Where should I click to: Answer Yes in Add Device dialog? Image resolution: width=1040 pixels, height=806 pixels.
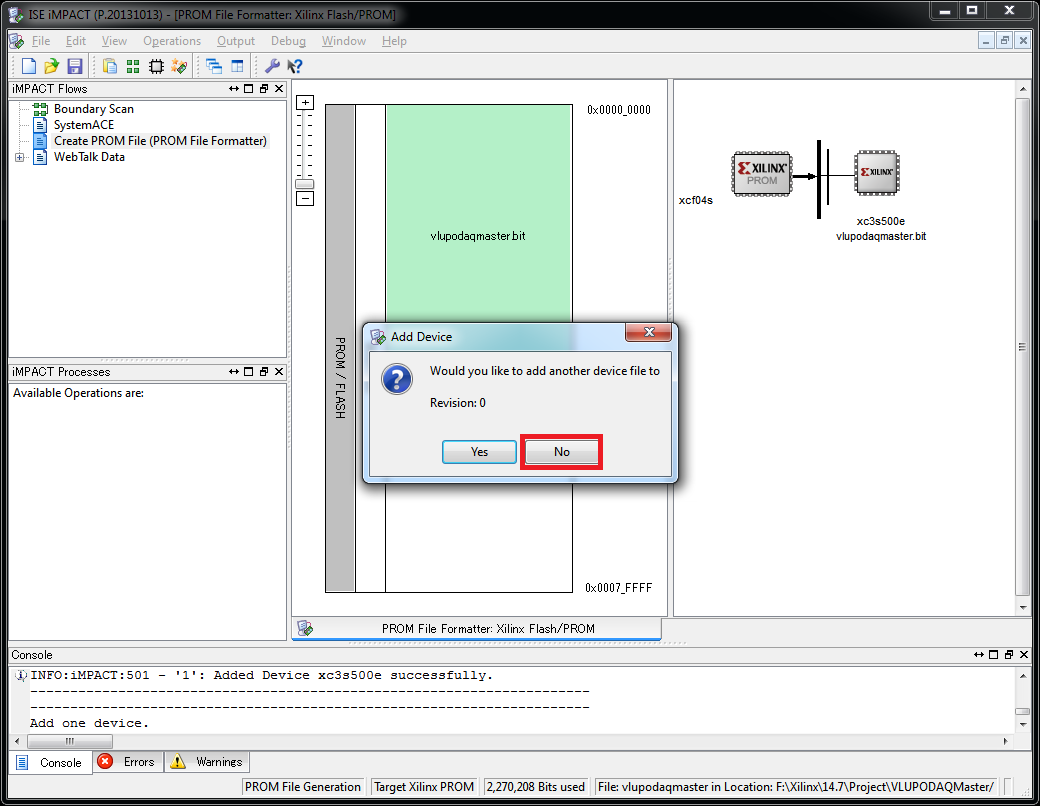[479, 452]
